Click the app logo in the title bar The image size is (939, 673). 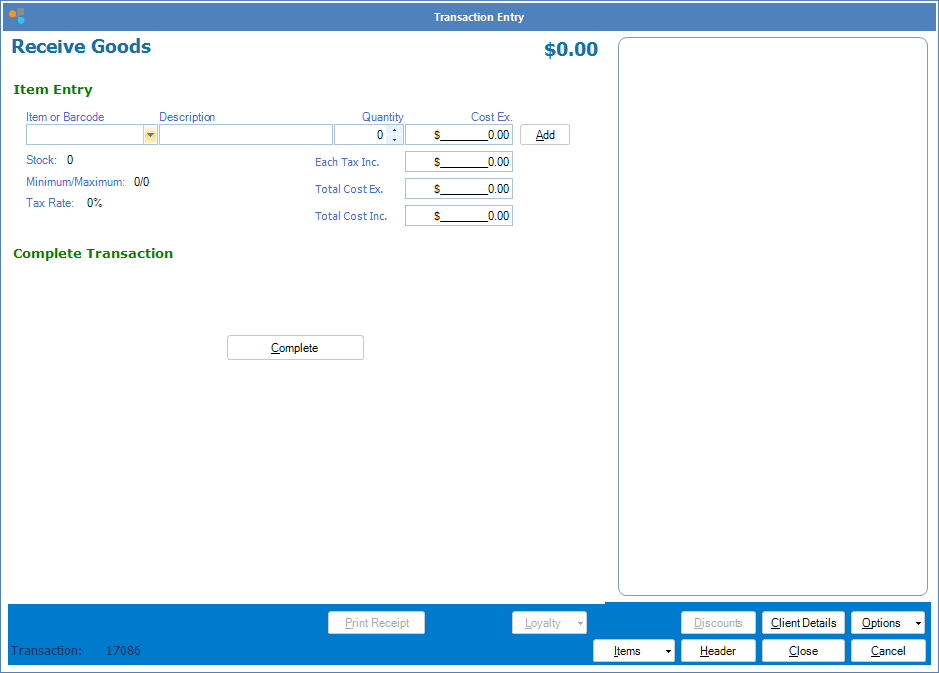pos(16,16)
